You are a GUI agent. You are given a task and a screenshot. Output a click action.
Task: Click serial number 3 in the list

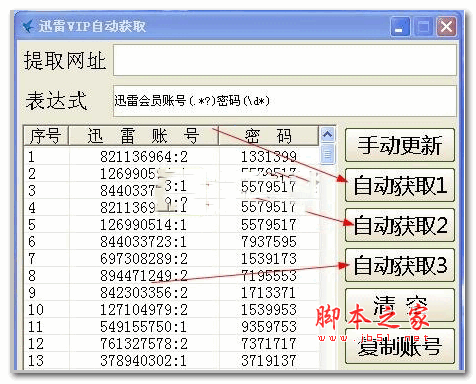(32, 191)
